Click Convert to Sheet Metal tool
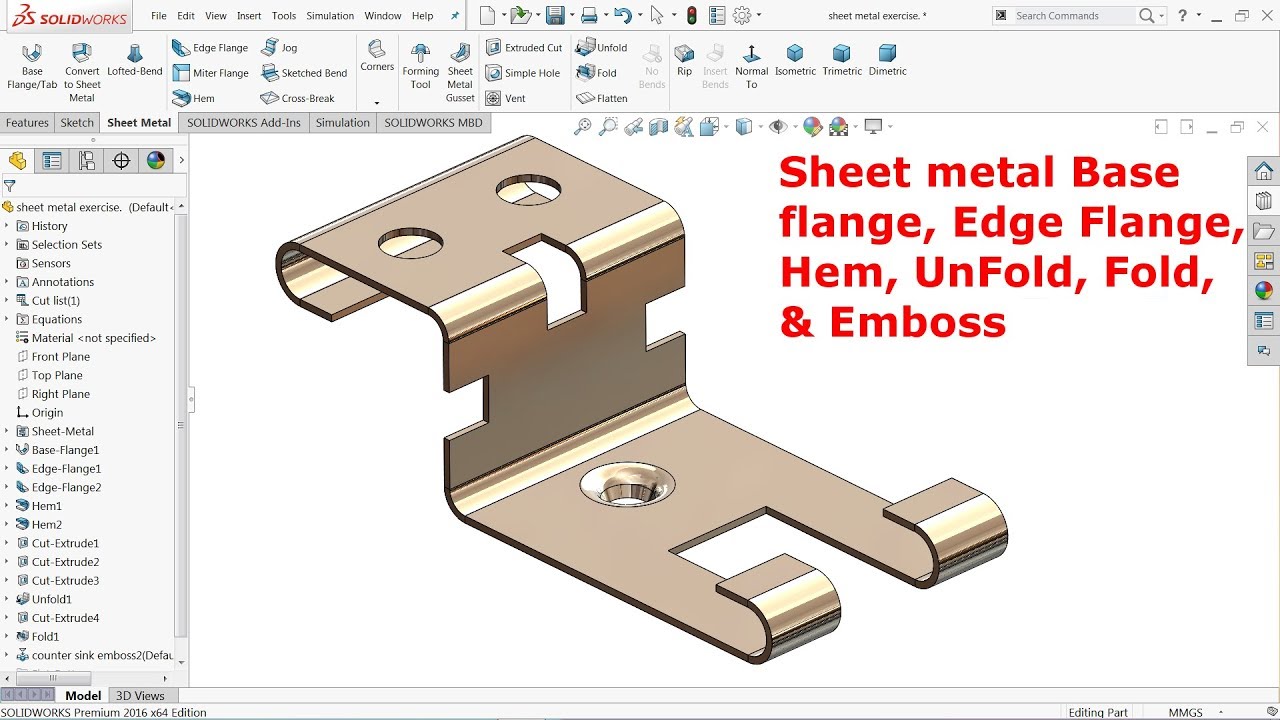The height and width of the screenshot is (720, 1280). click(82, 73)
